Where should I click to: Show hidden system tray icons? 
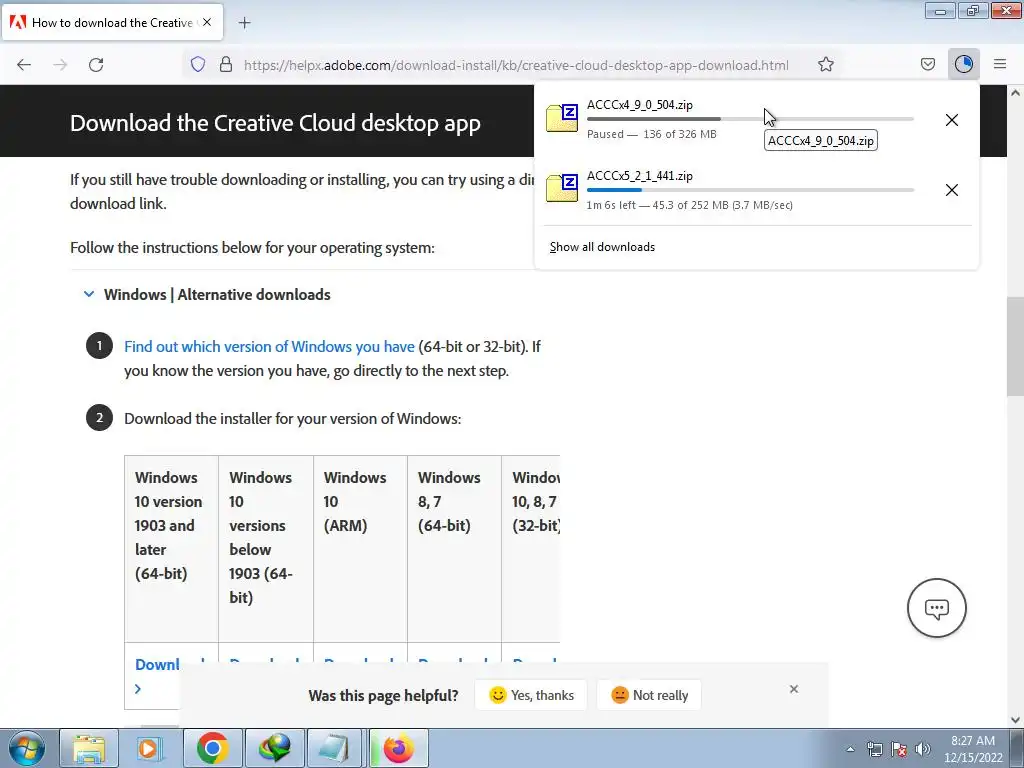pos(850,749)
